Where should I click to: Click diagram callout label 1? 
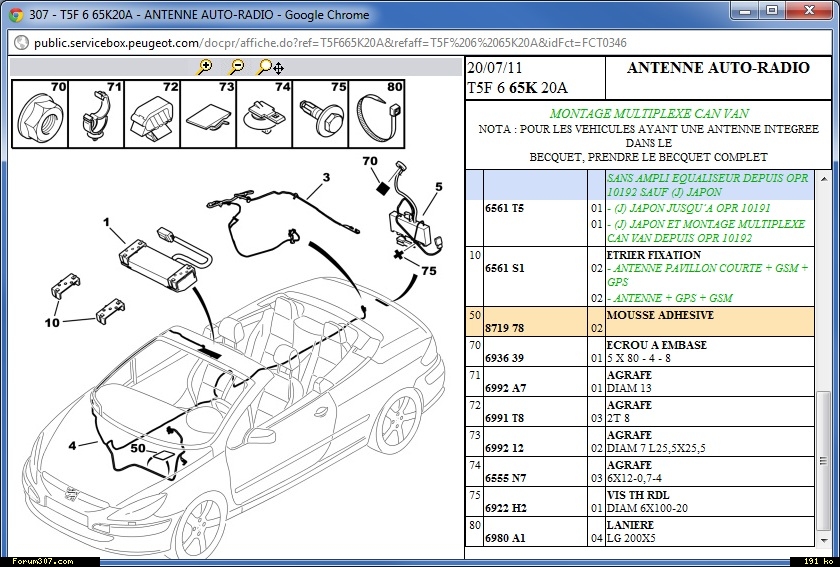106,222
